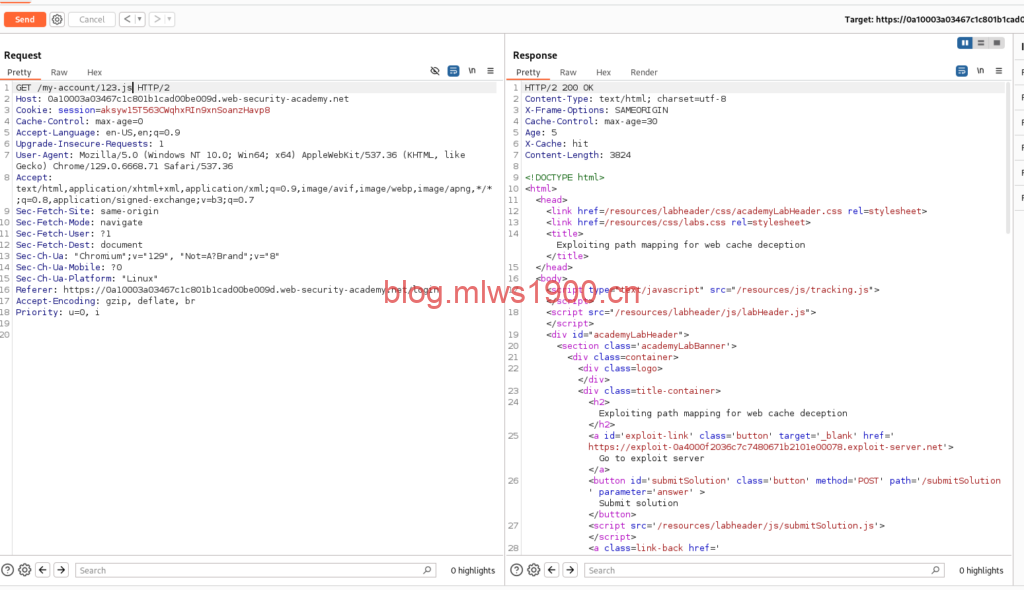Go to next request in history
Image resolution: width=1024 pixels, height=590 pixels.
point(157,20)
